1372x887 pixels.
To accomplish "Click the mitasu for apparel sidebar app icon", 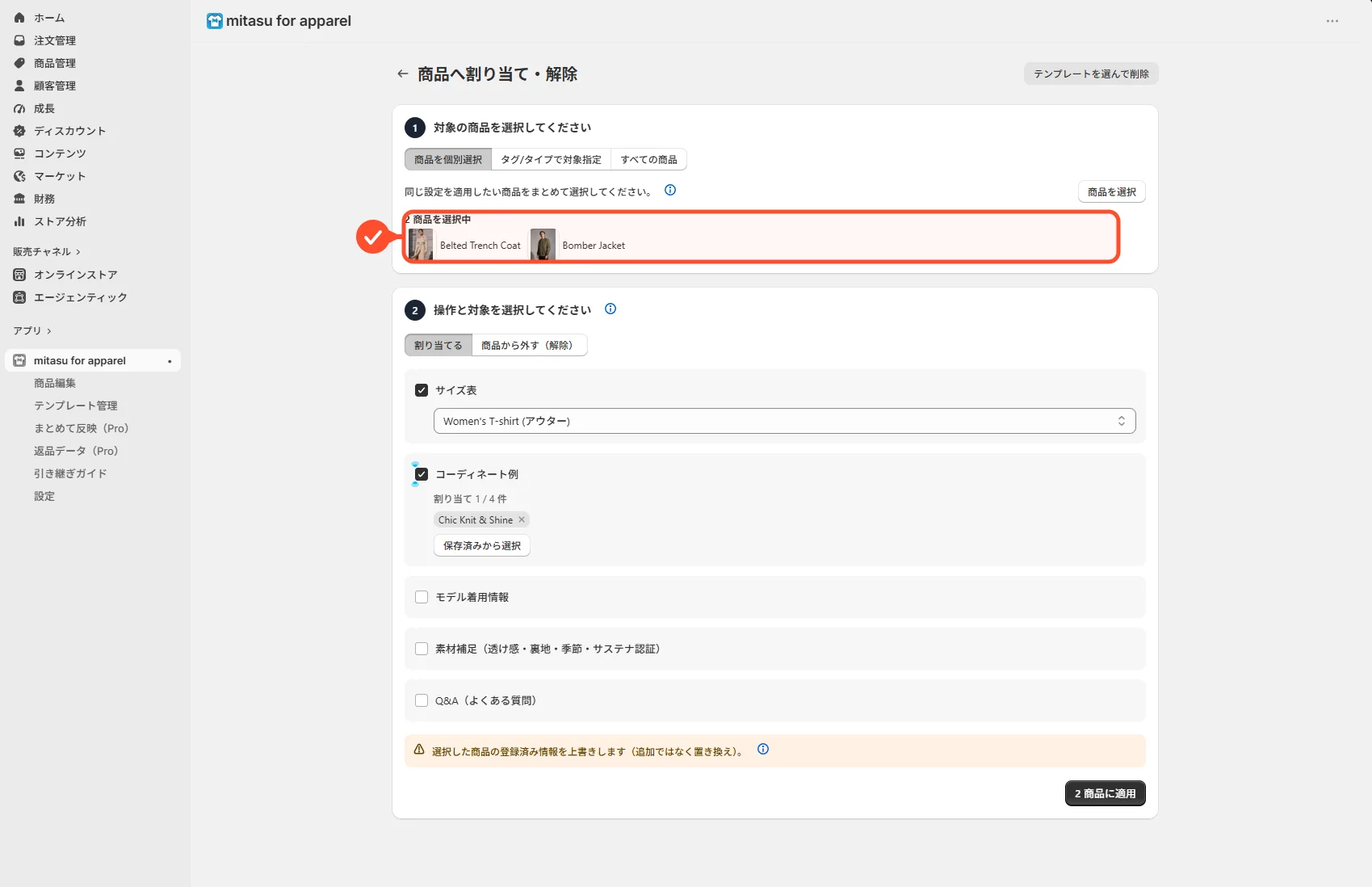I will tap(19, 360).
